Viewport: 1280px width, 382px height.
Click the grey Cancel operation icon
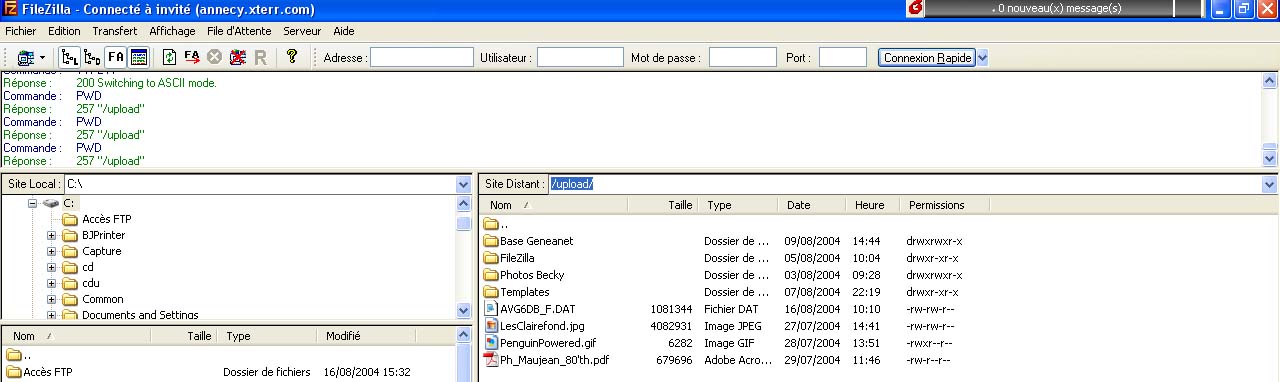214,57
